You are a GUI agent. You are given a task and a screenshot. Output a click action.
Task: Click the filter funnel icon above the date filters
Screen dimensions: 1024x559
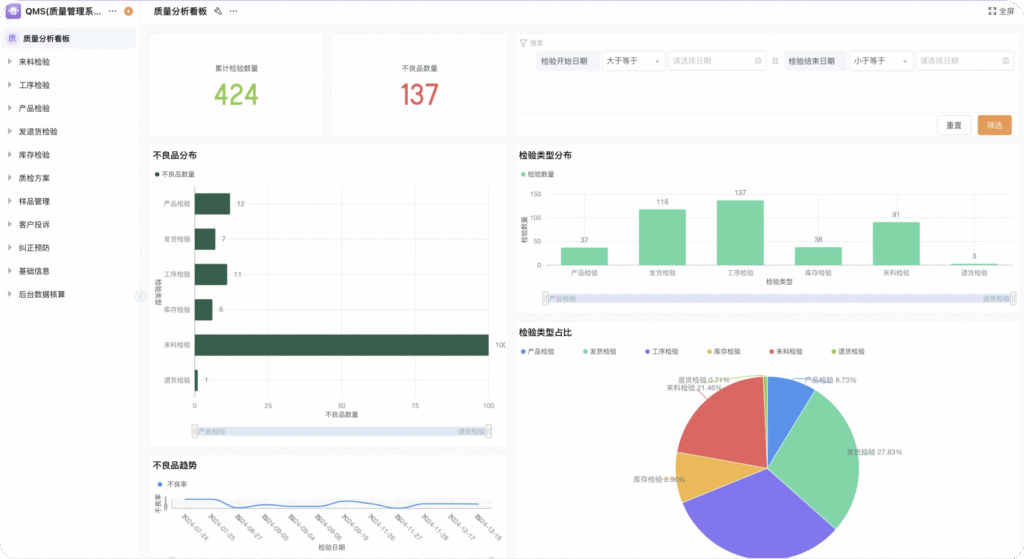[x=523, y=43]
